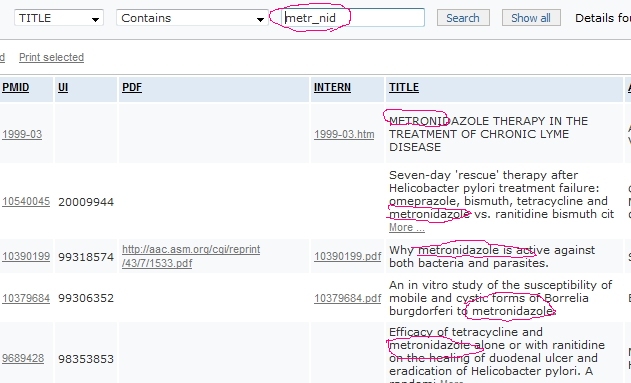Image resolution: width=631 pixels, height=383 pixels.
Task: Sort by PMID column header
Action: point(15,87)
